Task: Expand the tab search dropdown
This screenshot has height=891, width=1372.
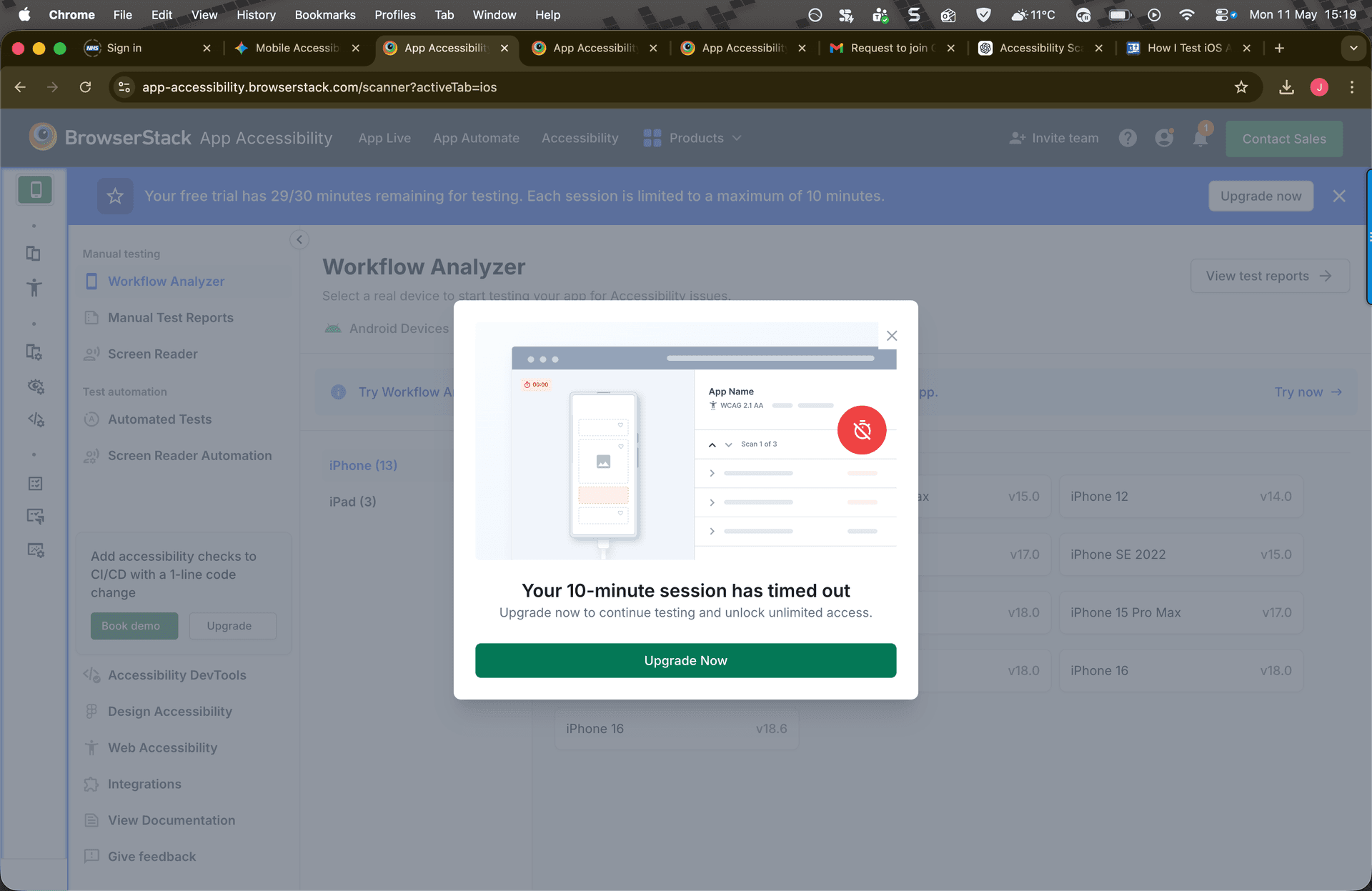Action: 1353,48
